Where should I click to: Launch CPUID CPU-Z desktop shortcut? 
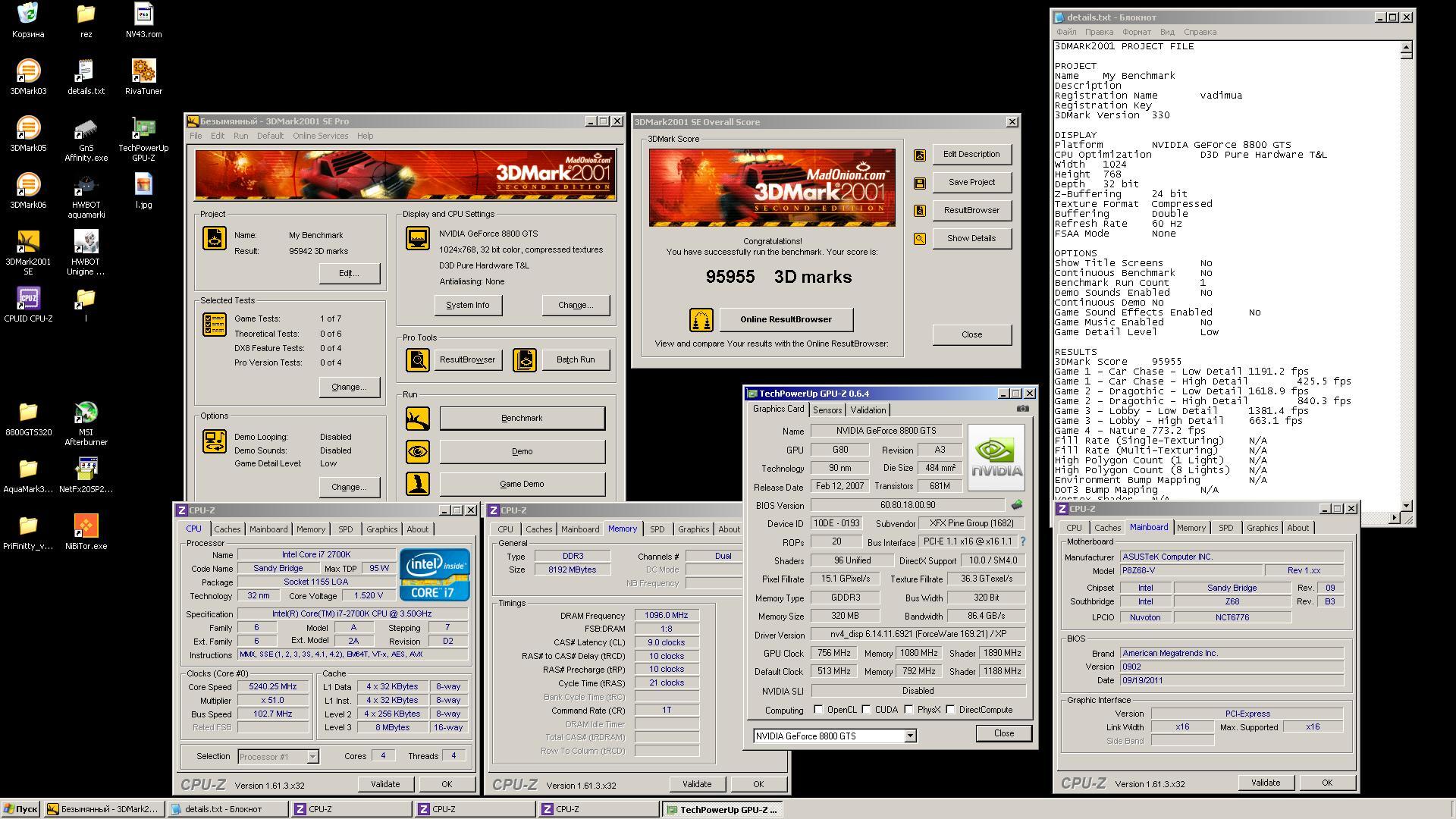click(x=28, y=305)
